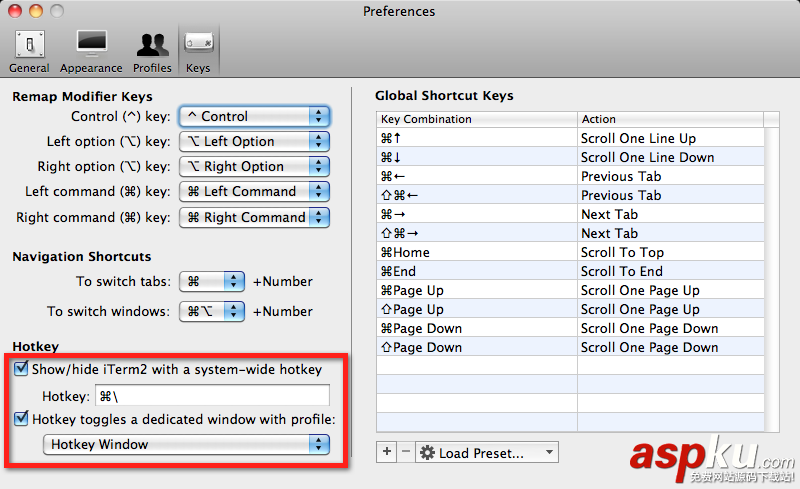Select the ⇧Page Down shortcut row
Viewport: 800px width, 489px height.
(570, 347)
